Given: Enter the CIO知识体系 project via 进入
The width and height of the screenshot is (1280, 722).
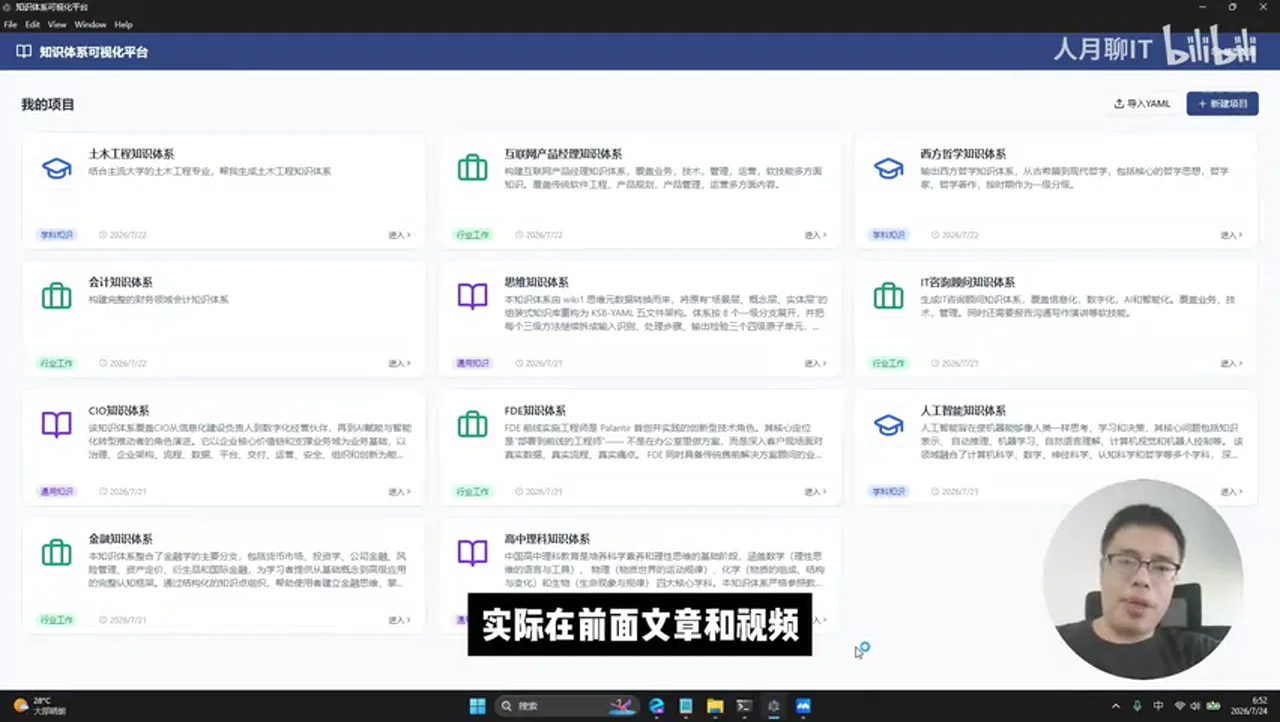Looking at the screenshot, I should tap(399, 491).
